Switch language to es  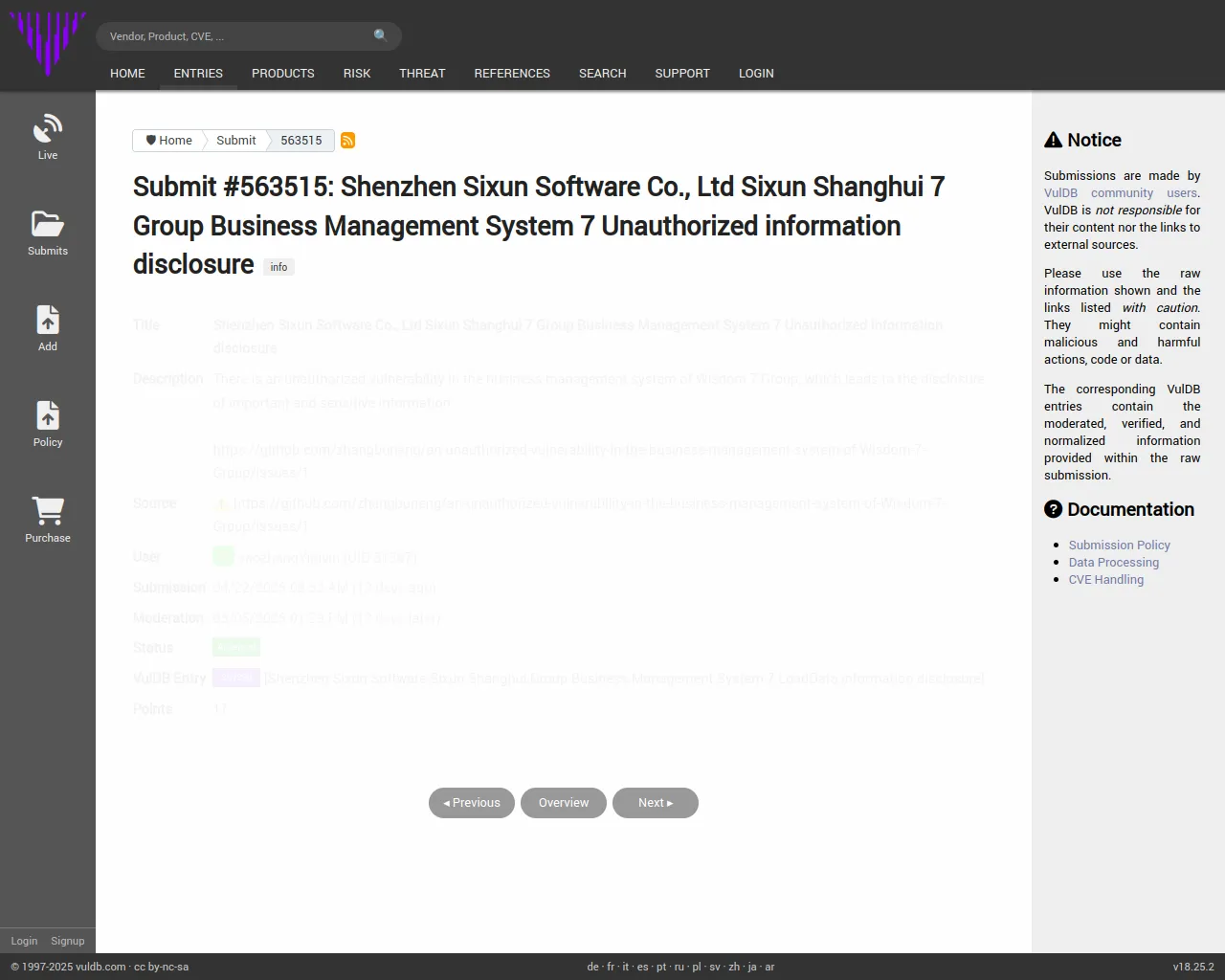643,967
